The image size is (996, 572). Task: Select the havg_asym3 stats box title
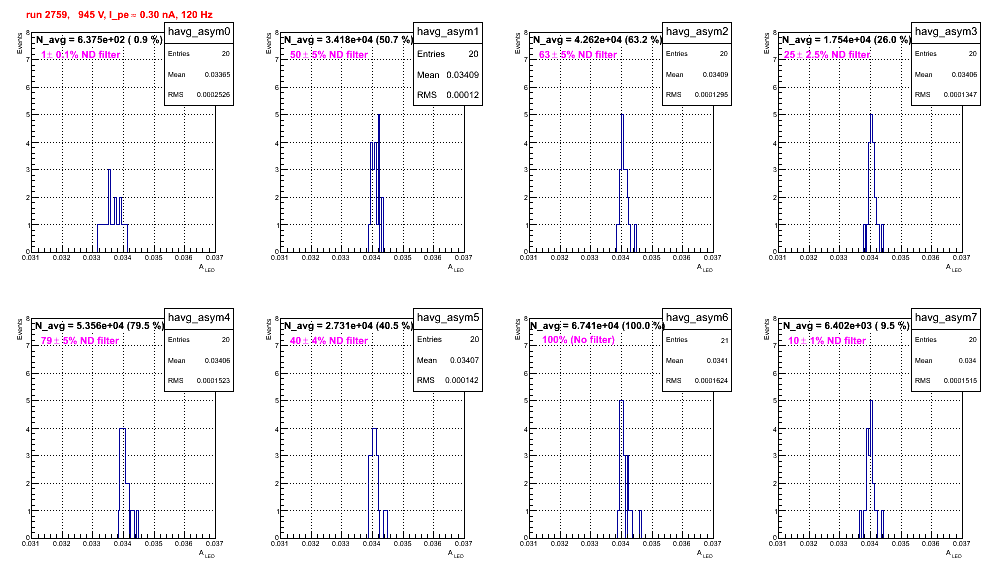[x=946, y=31]
